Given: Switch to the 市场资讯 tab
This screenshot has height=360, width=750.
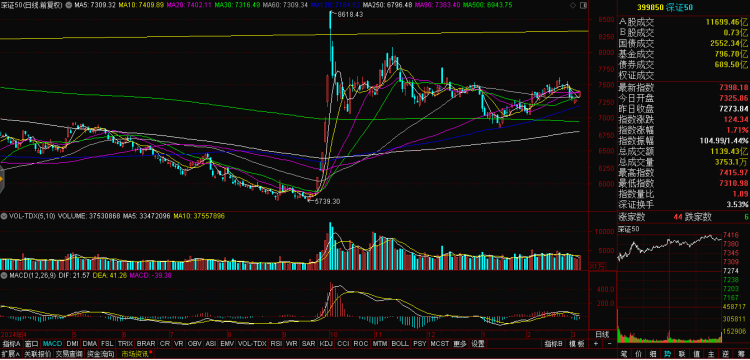Looking at the screenshot, I should tap(135, 354).
